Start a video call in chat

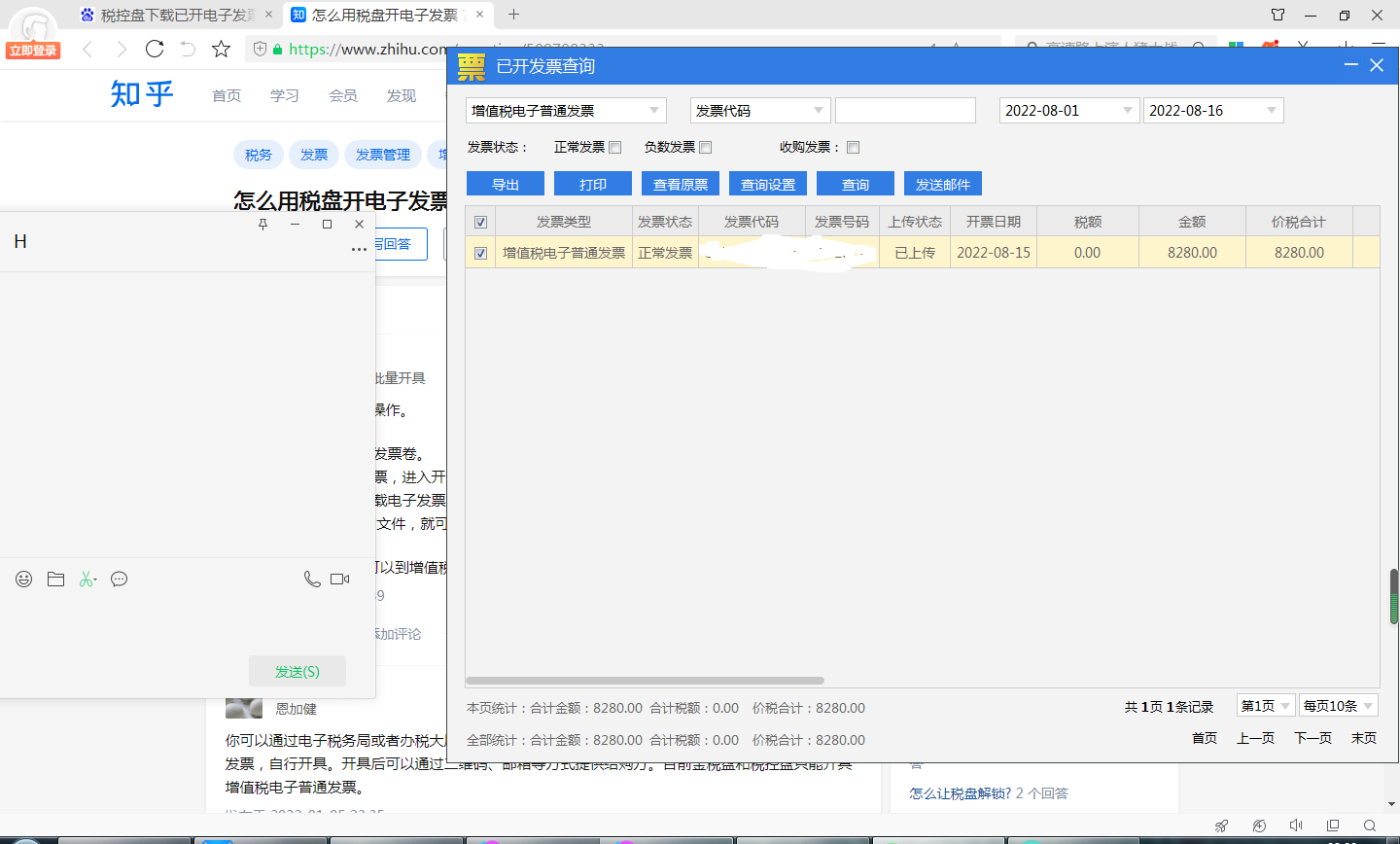(x=340, y=579)
